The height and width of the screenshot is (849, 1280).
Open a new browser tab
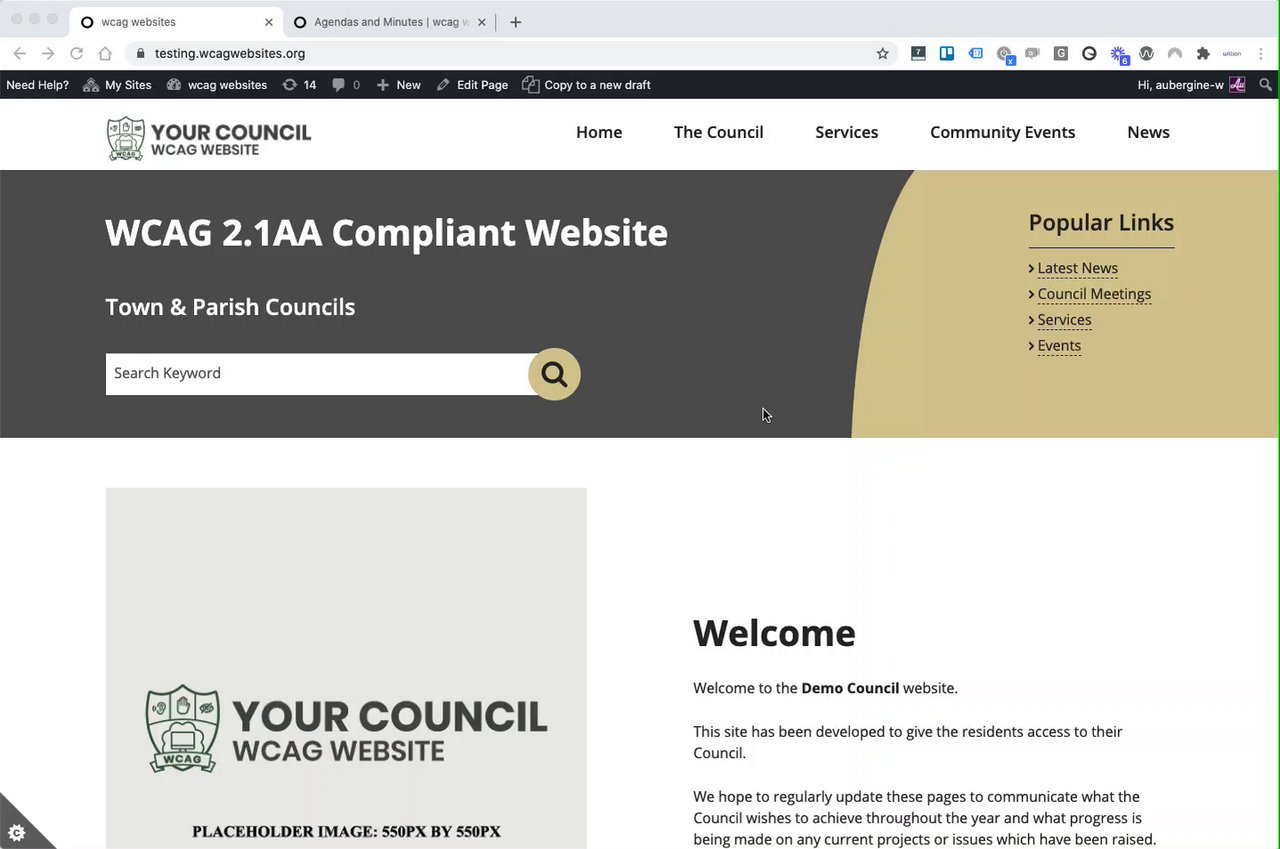tap(515, 22)
